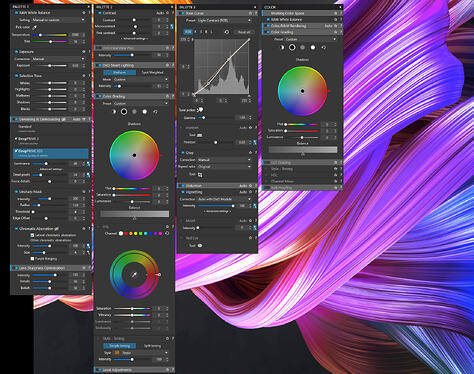
Task: Open Exposure Correction dropdown
Action: 58,59
